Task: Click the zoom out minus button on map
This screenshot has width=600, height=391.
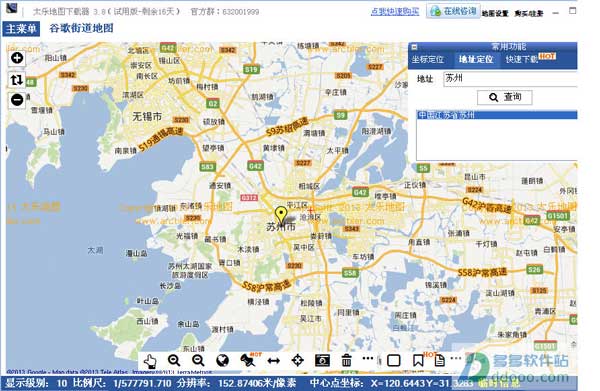Action: [17, 100]
